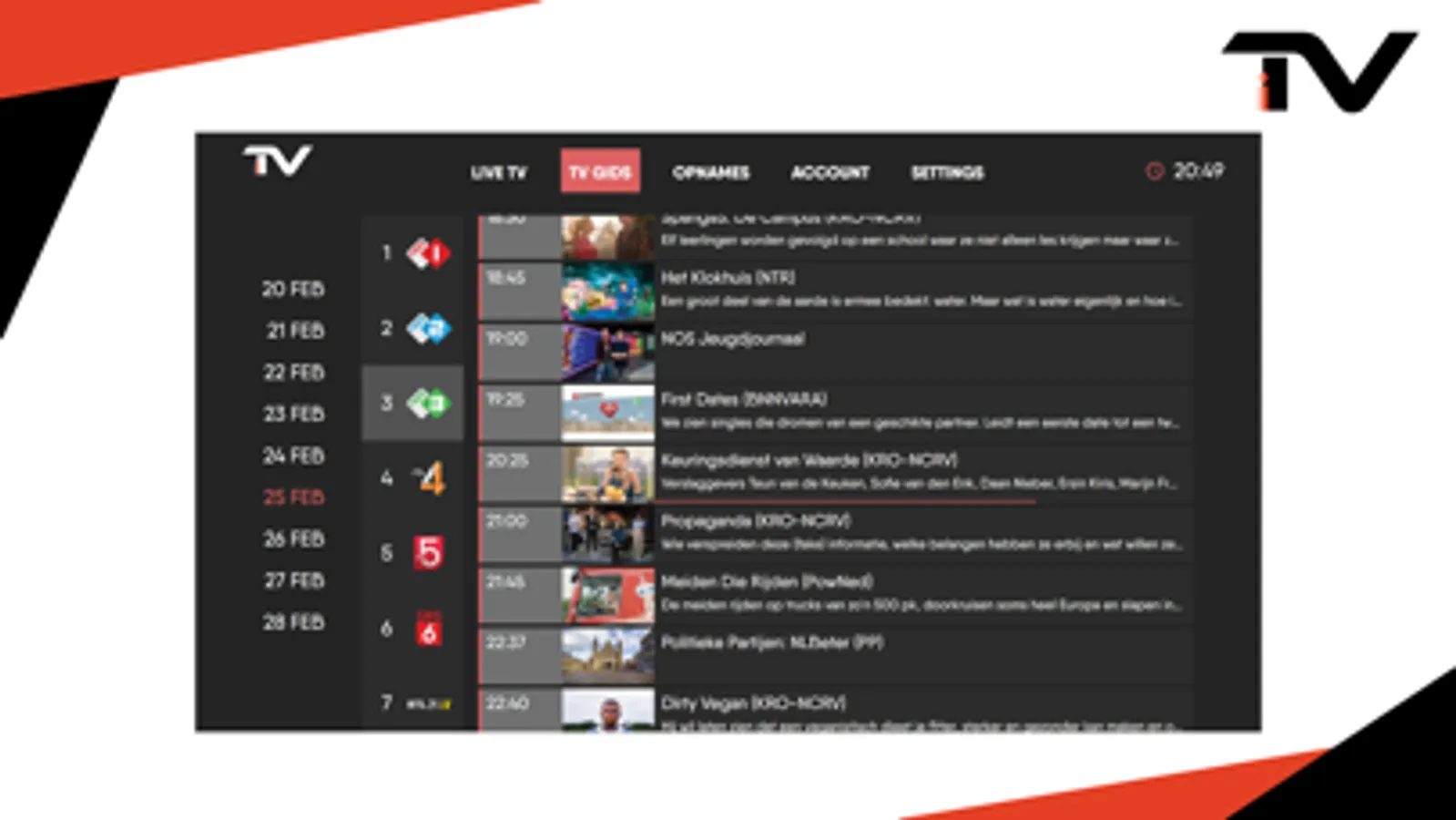
Task: Open Meiden Die Rijden (PowNed) title
Action: click(x=766, y=581)
